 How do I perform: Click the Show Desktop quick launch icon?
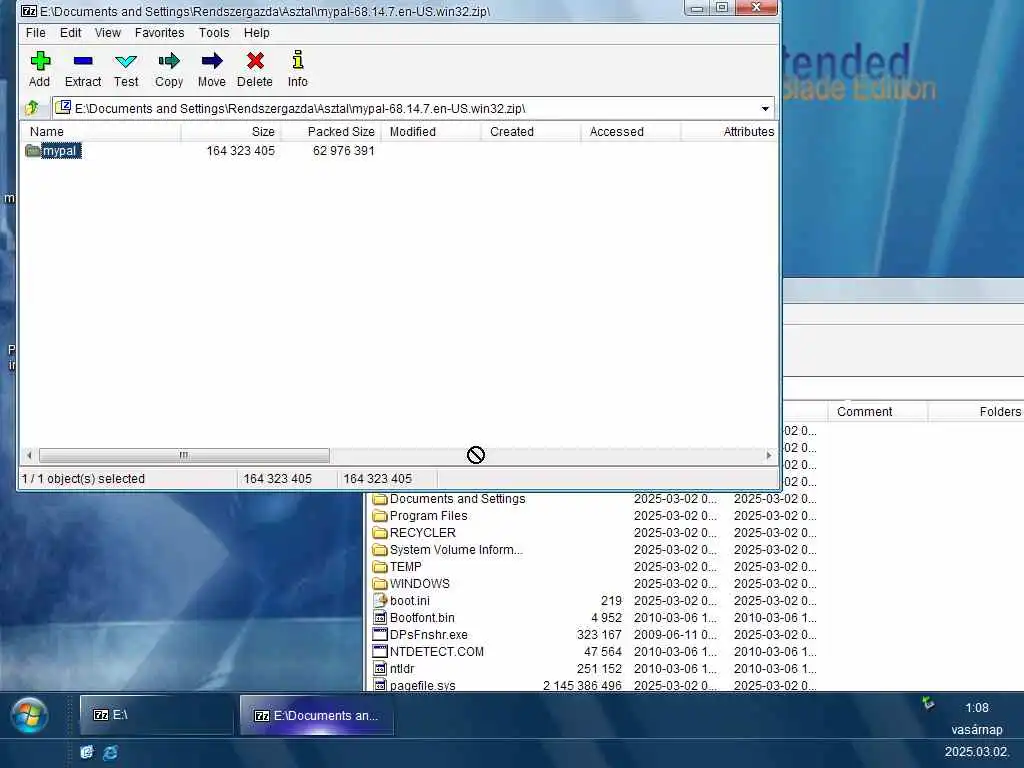pos(87,752)
